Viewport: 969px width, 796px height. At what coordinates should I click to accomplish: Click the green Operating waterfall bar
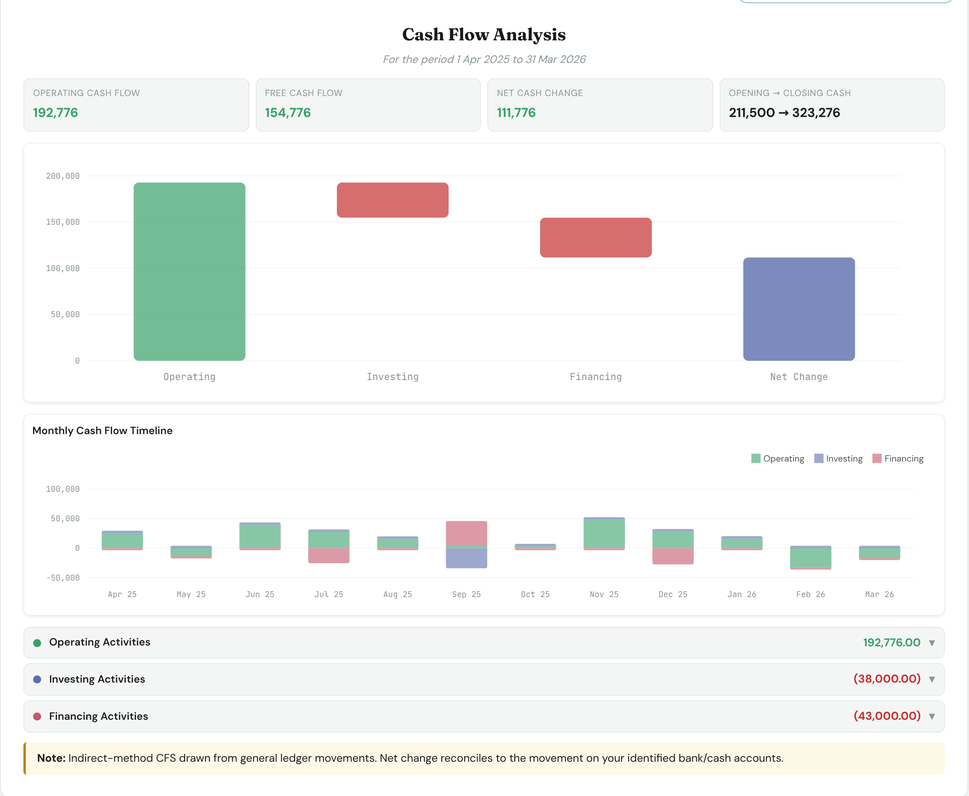click(x=190, y=271)
